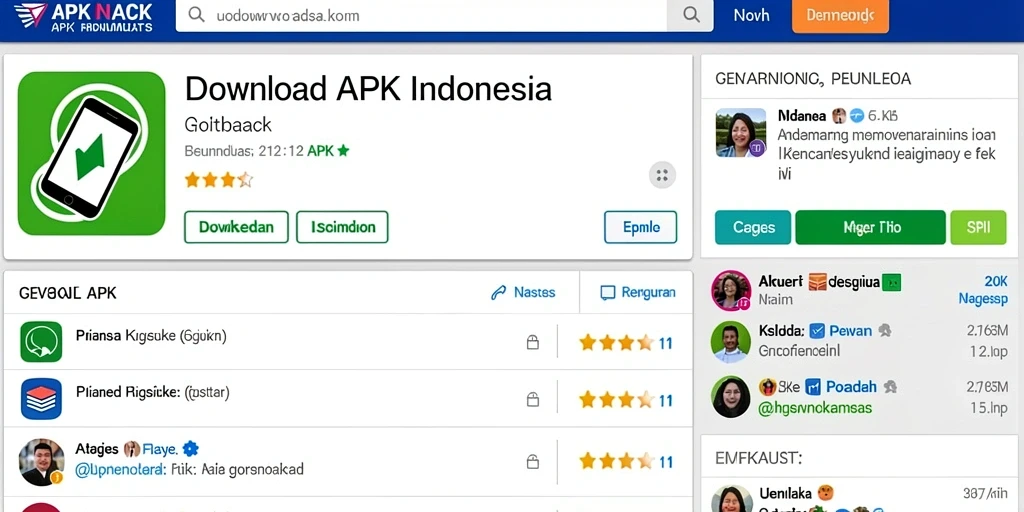Click the Epmle button
The image size is (1024, 512).
pos(641,227)
